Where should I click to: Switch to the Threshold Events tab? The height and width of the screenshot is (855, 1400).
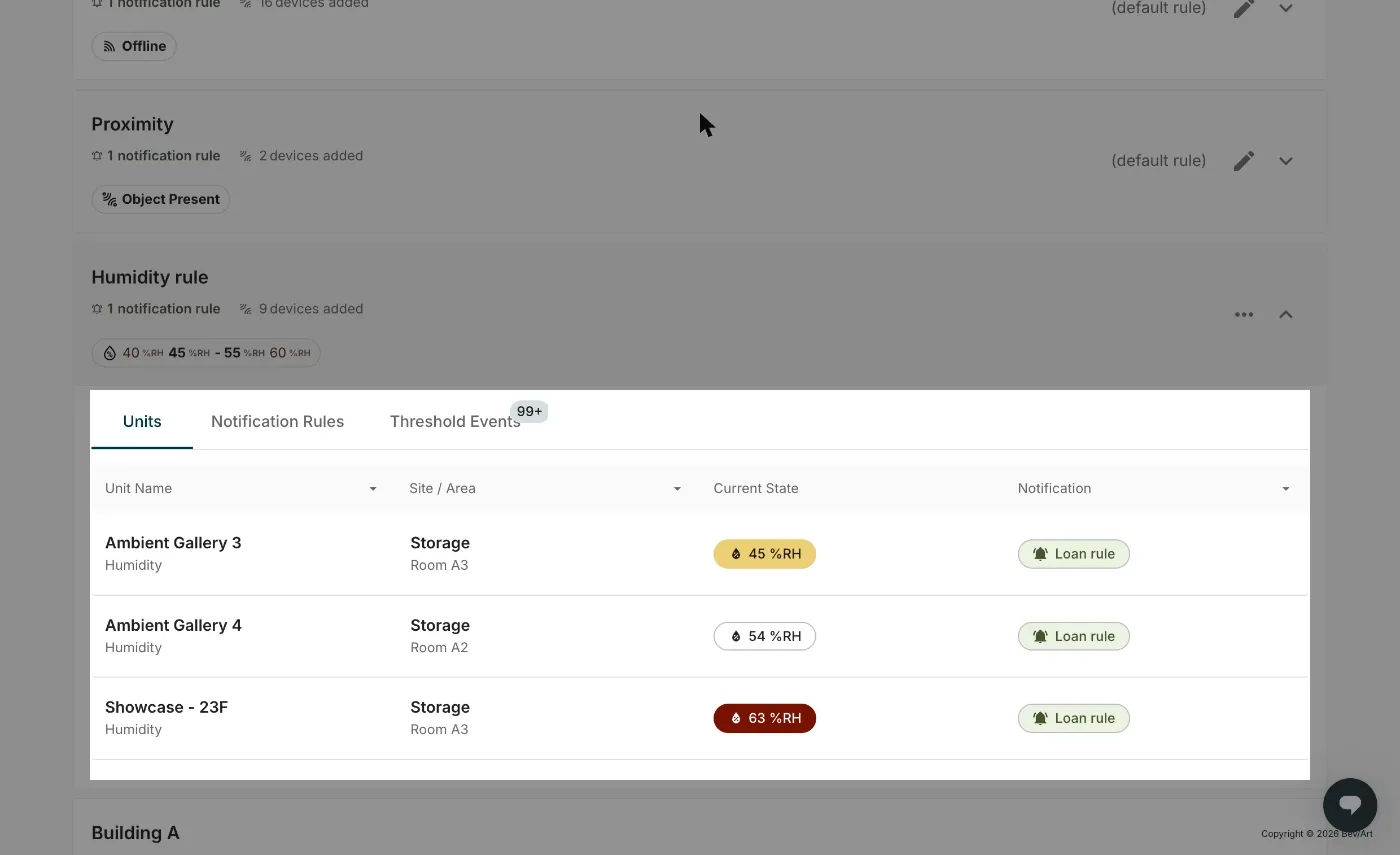pos(455,422)
